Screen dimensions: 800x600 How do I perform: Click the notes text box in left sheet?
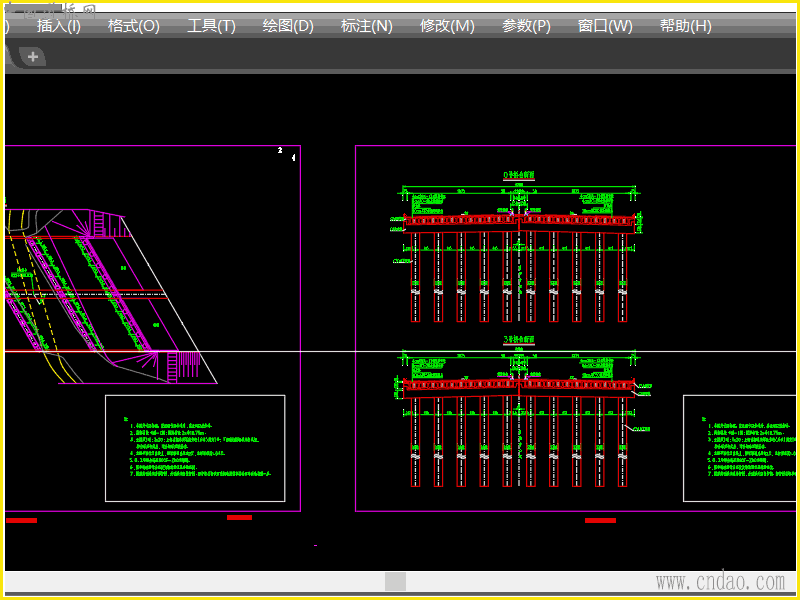[x=195, y=448]
